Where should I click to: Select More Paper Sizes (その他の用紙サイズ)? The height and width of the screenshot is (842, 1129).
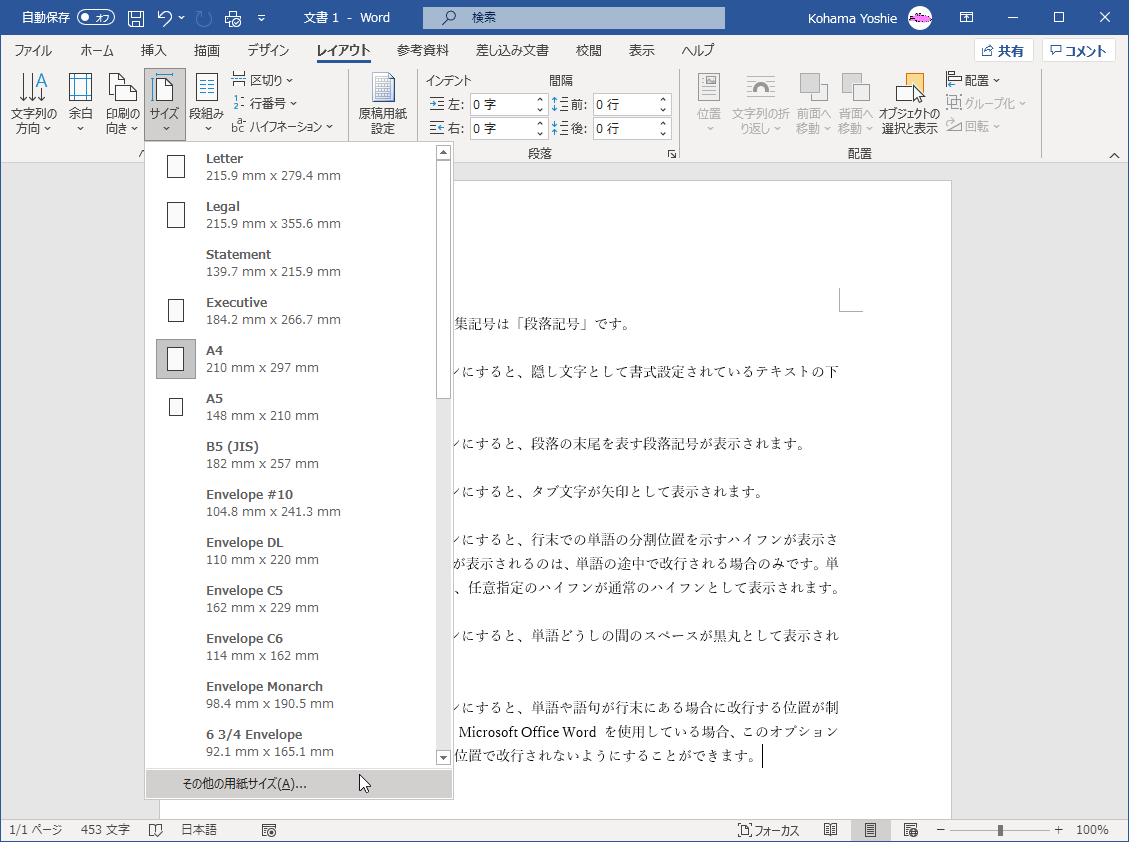point(299,784)
